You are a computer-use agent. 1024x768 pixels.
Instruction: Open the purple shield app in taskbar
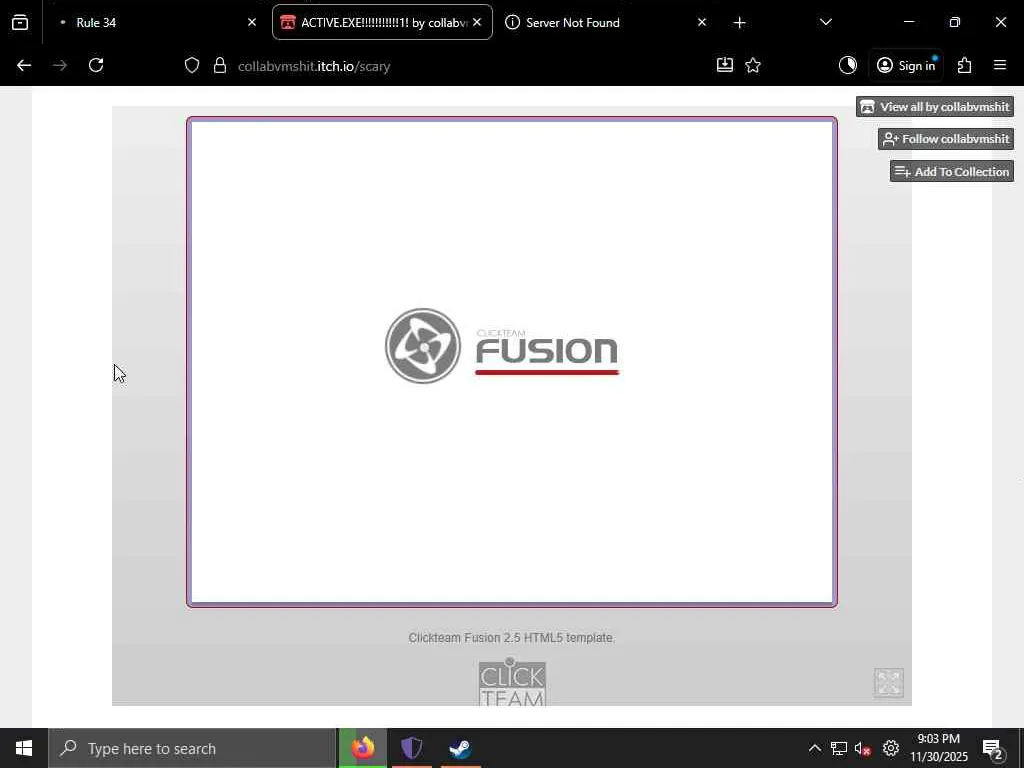point(411,748)
